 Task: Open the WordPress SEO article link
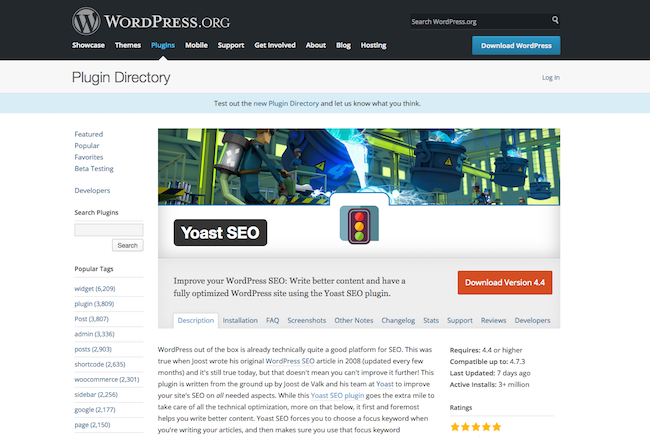pos(290,361)
